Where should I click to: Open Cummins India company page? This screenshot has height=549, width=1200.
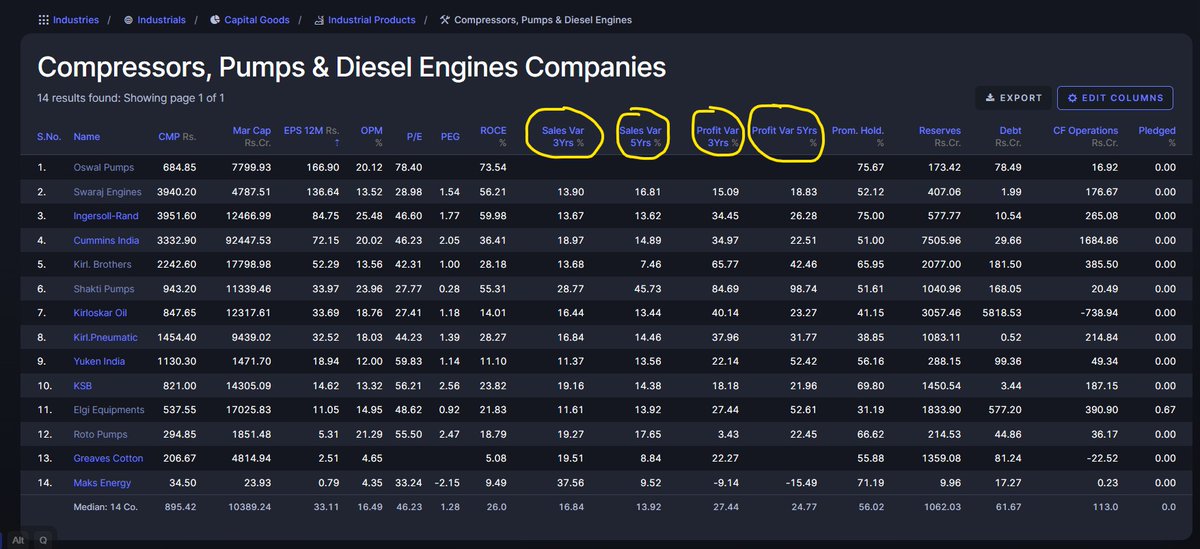[106, 240]
